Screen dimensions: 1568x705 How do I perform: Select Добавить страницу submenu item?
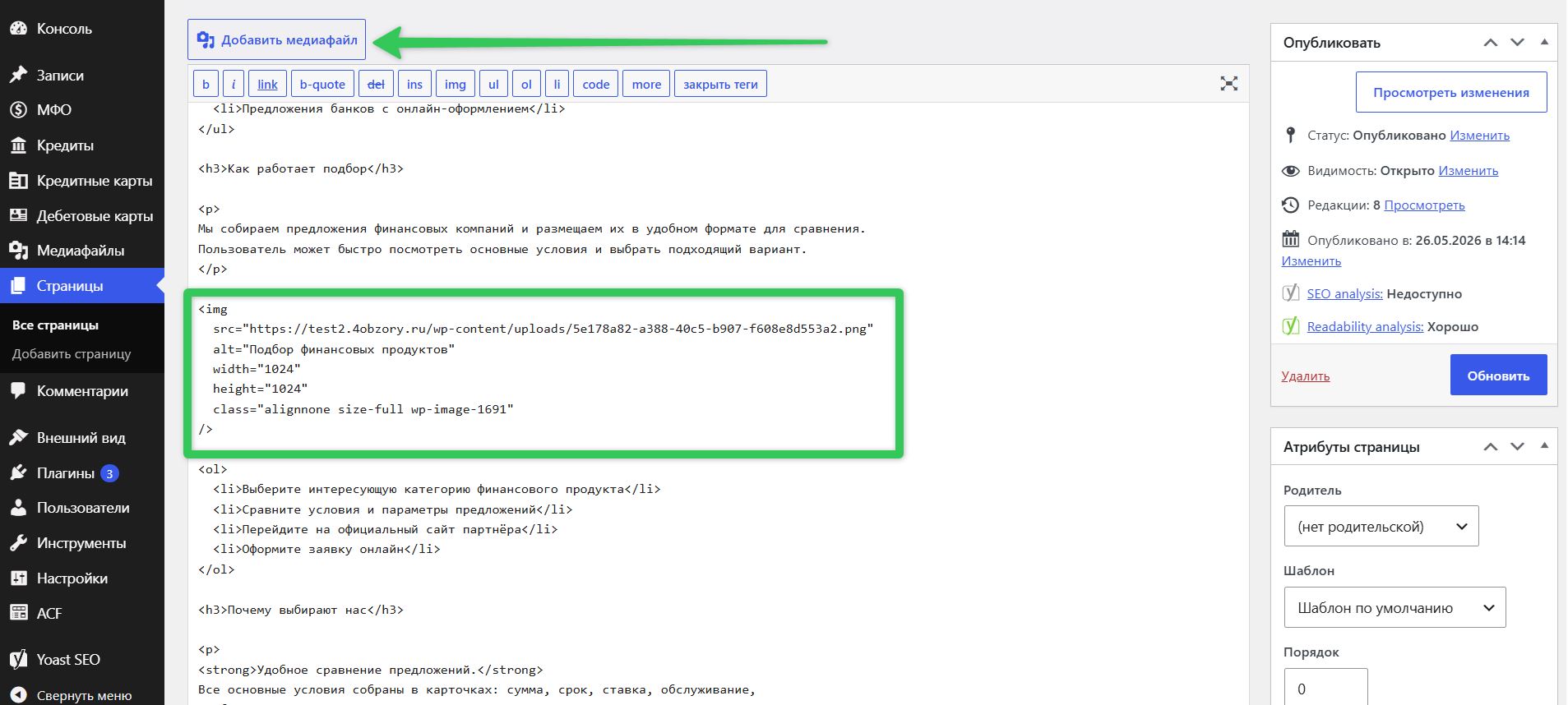click(72, 354)
